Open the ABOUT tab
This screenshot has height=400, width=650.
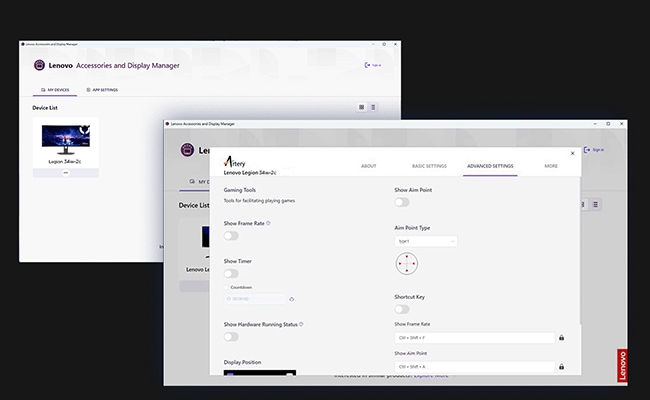point(369,166)
